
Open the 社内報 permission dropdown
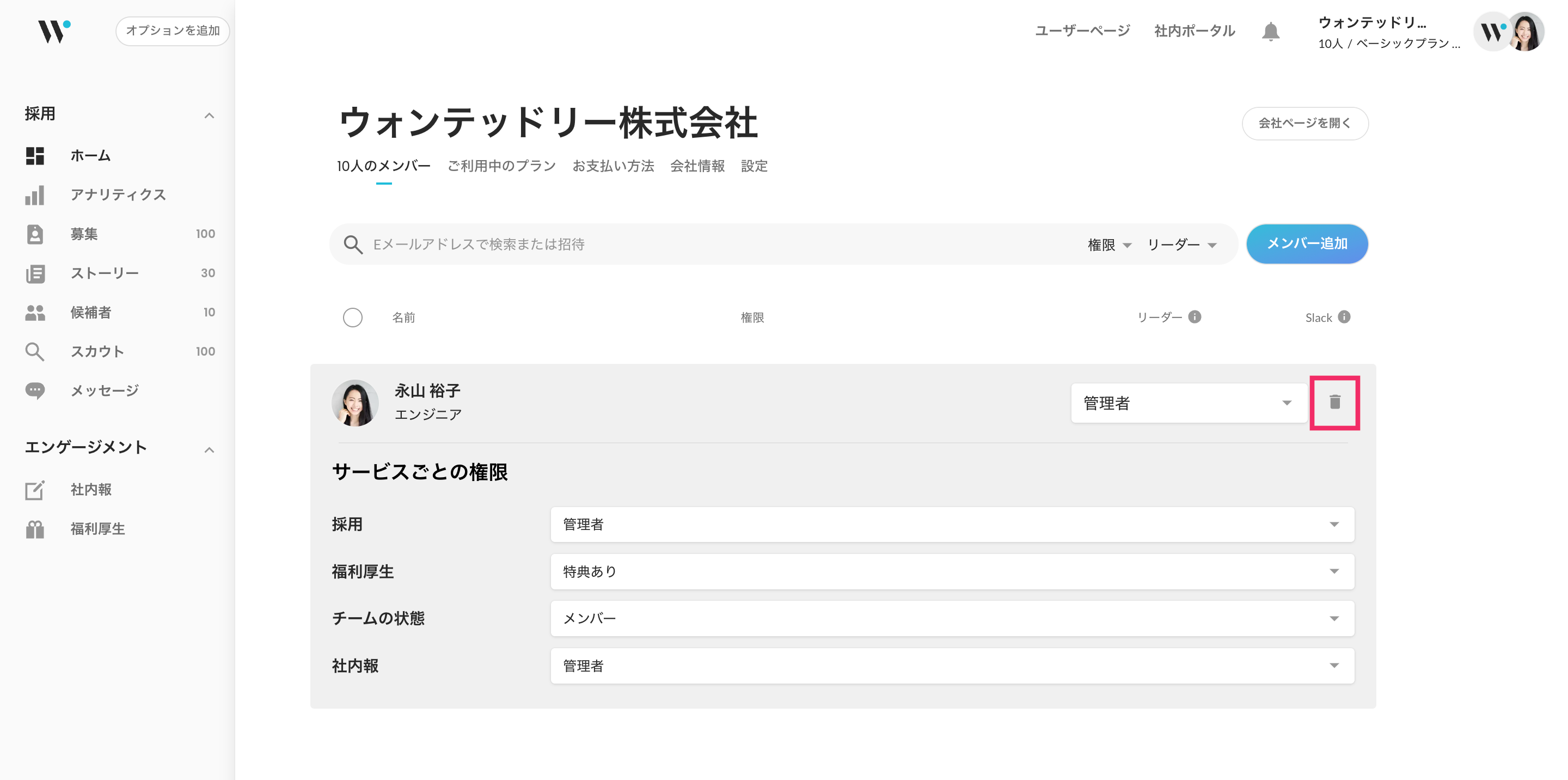(x=952, y=666)
